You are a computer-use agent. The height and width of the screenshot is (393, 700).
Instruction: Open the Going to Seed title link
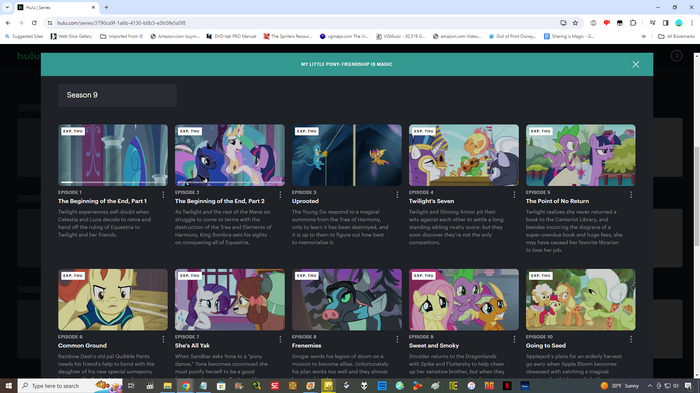(x=546, y=346)
